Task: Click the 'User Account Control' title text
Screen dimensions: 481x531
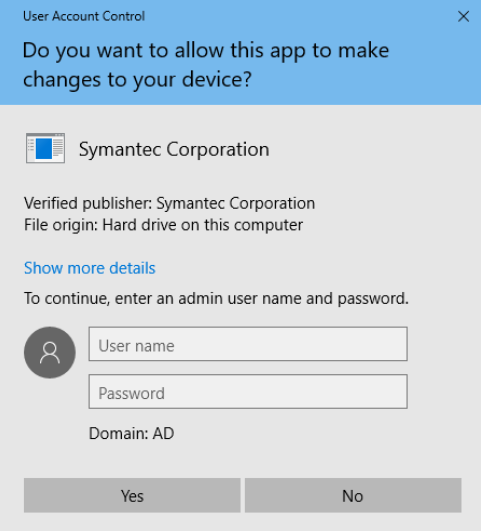Action: click(84, 16)
